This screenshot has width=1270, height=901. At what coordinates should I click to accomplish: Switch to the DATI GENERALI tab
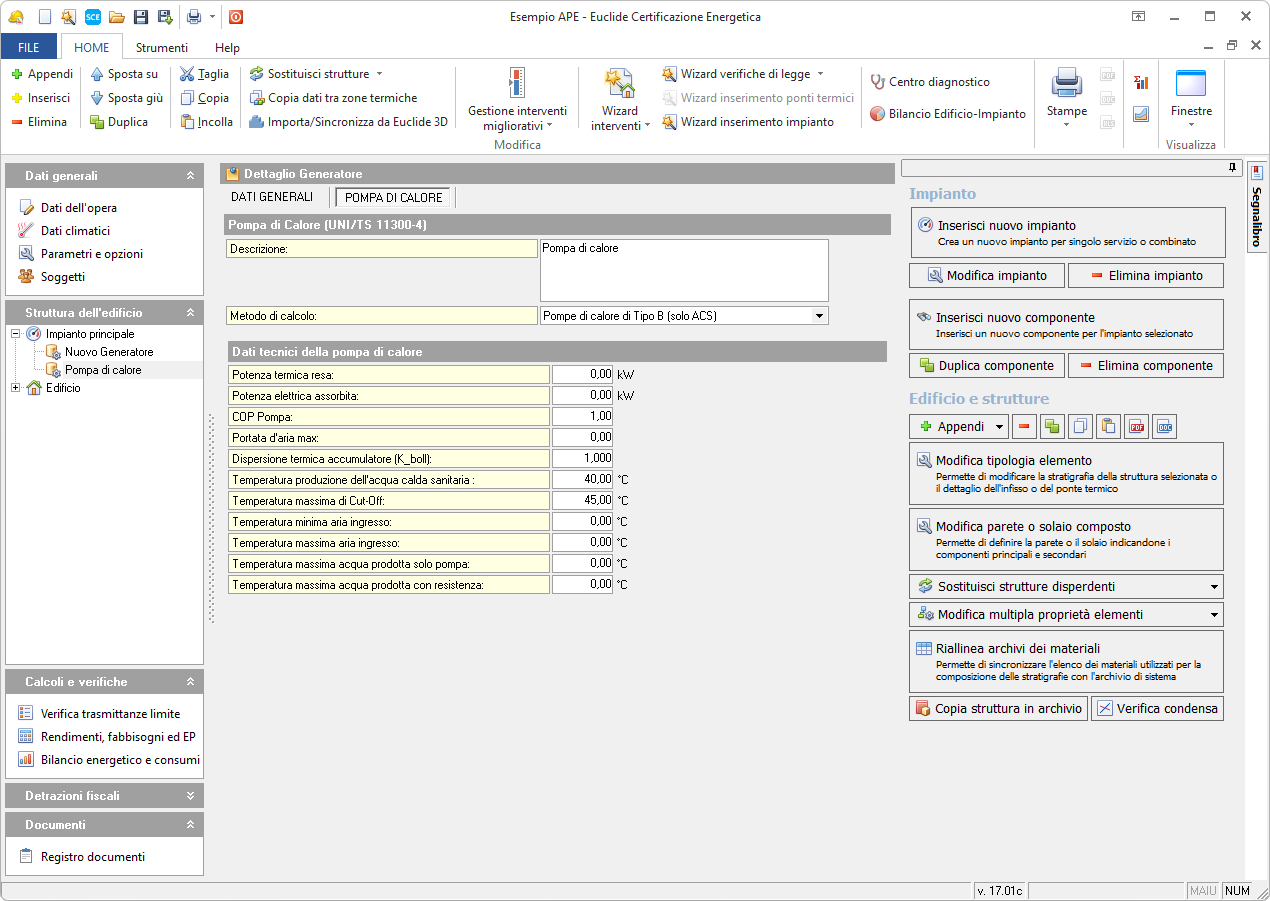[272, 197]
